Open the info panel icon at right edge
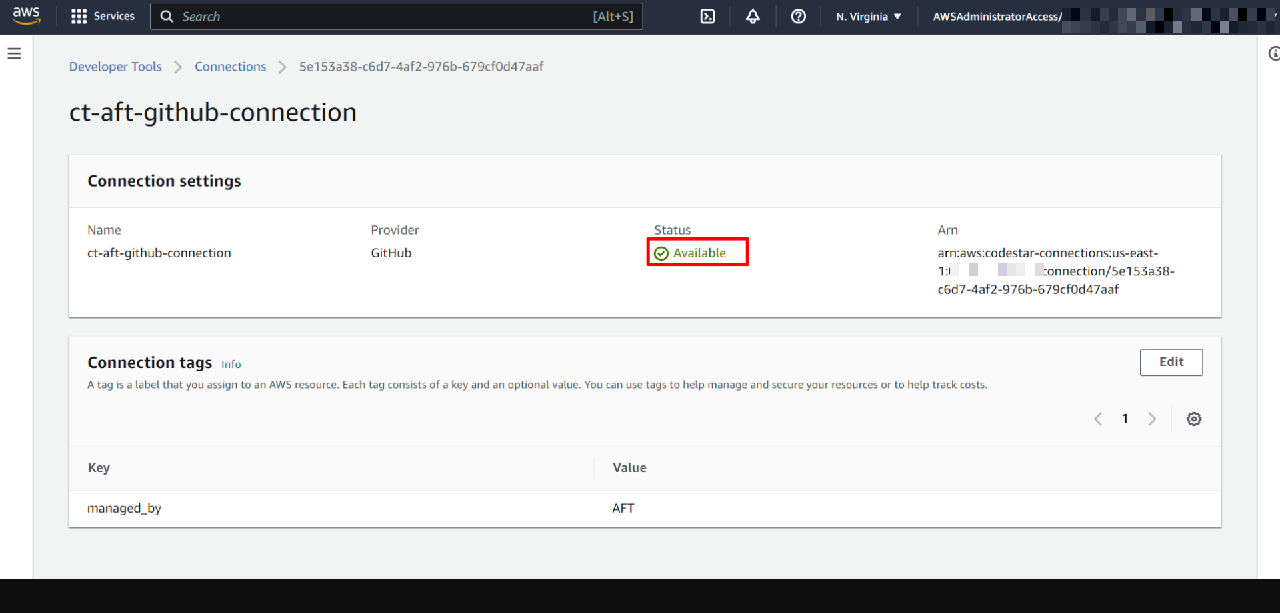 (x=1273, y=54)
